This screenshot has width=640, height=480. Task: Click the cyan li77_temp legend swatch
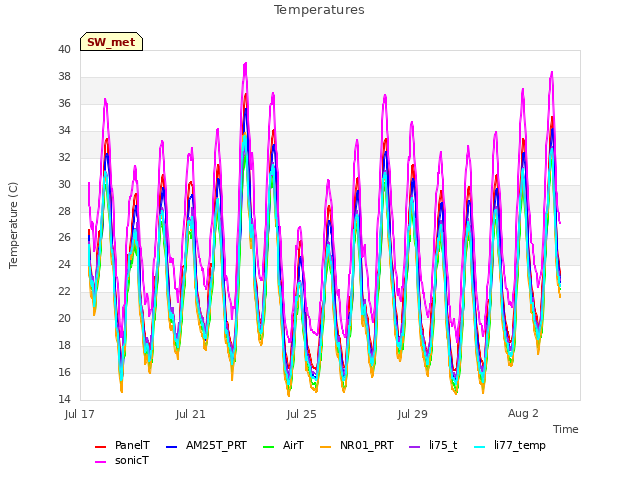point(480,447)
